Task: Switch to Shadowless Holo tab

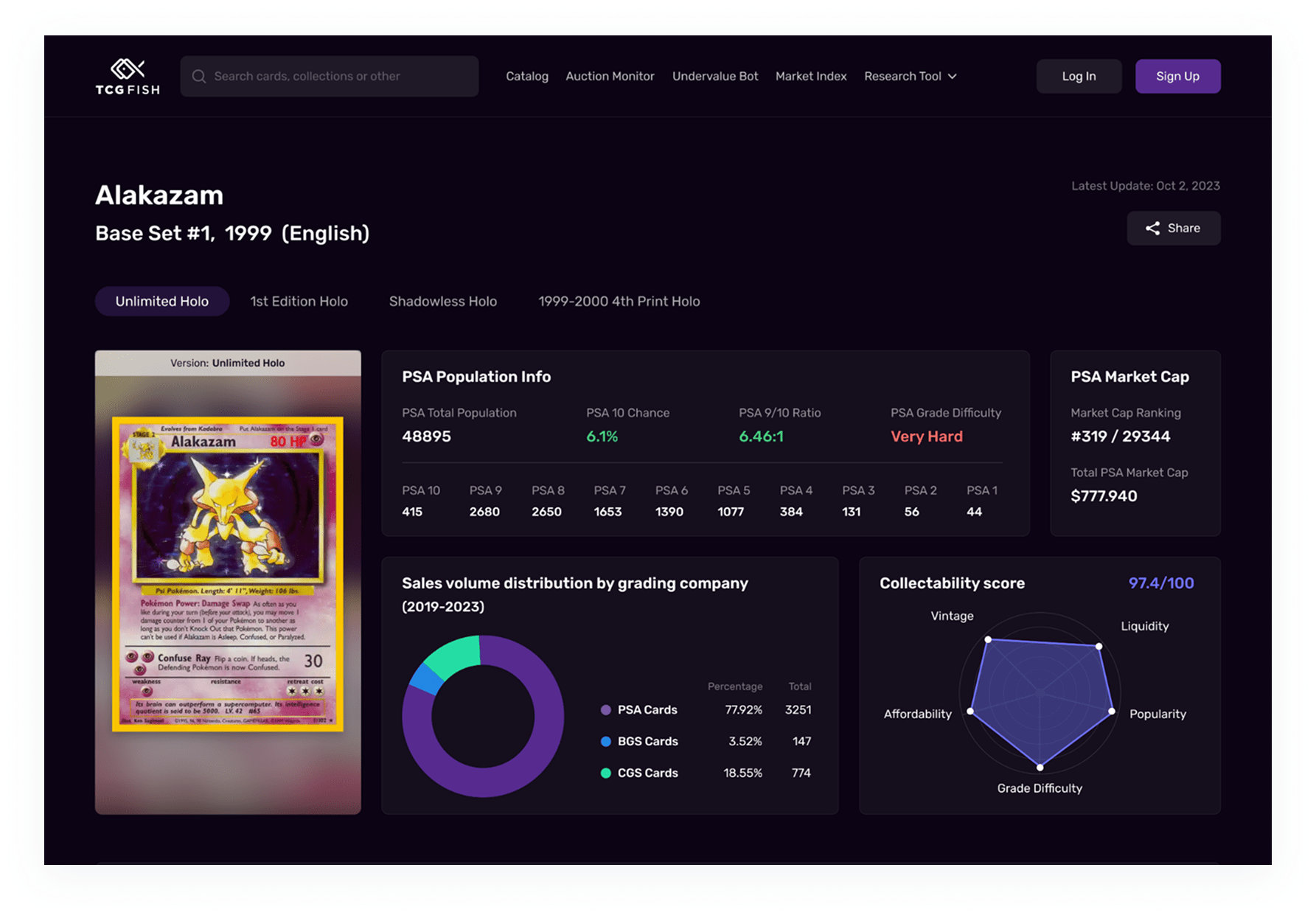Action: click(443, 302)
